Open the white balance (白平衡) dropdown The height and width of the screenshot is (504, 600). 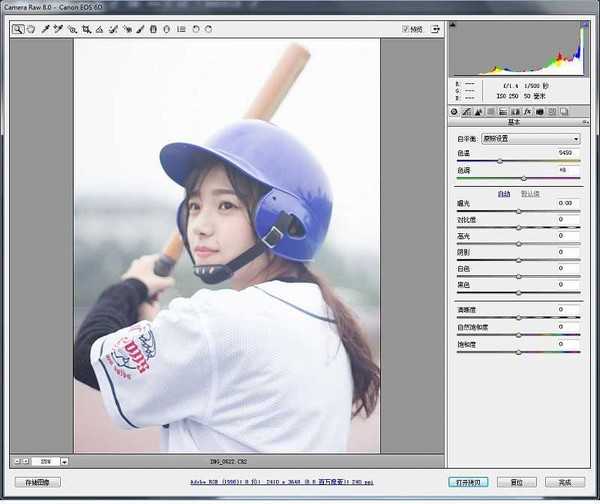coord(530,139)
